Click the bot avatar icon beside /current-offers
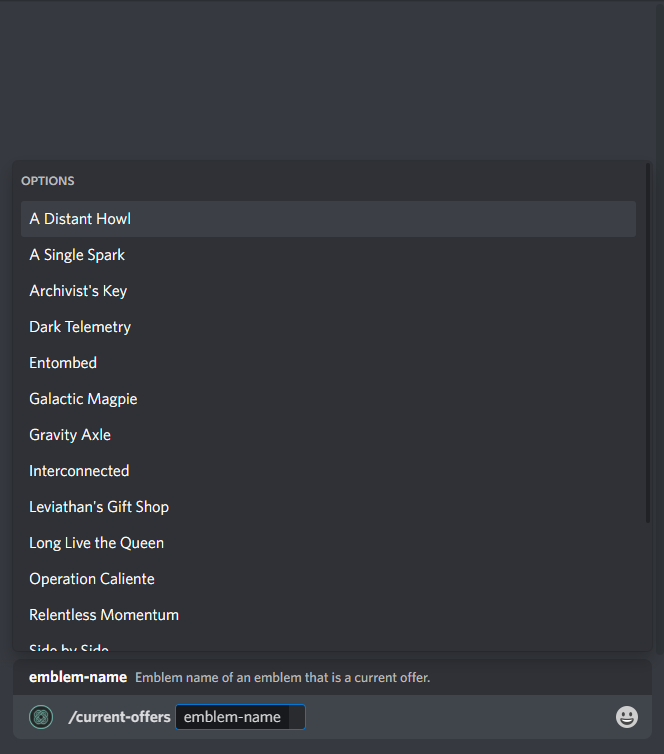The height and width of the screenshot is (754, 664). 41,717
